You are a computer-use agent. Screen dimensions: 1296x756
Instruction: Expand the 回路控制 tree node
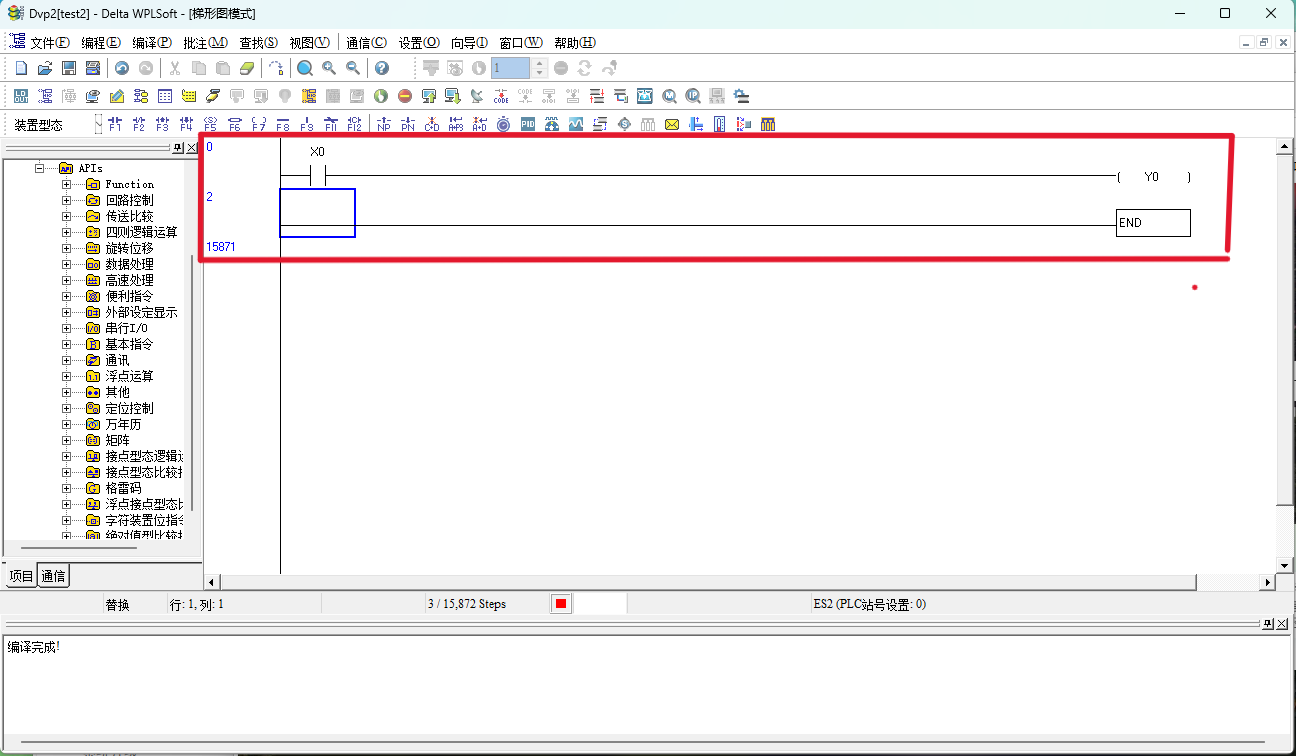67,200
